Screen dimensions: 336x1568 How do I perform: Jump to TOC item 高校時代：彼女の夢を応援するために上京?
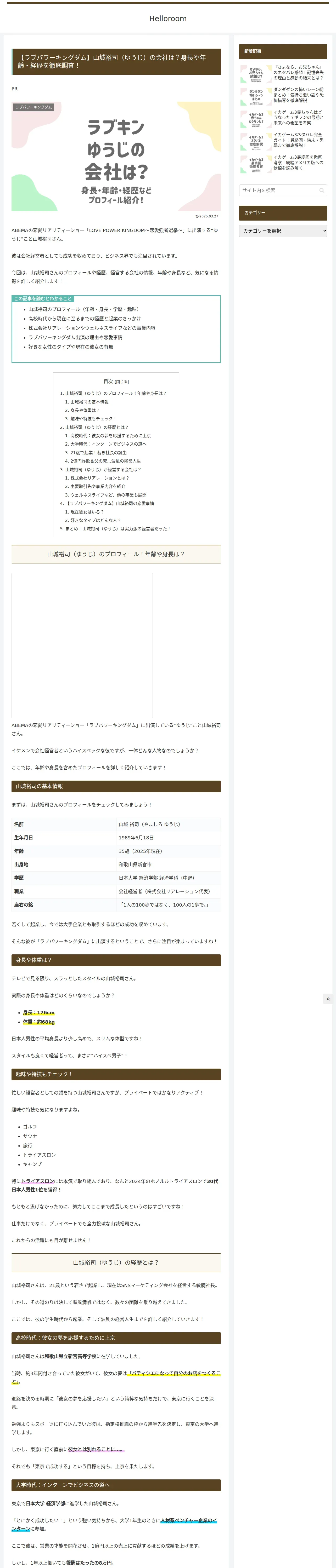[110, 436]
